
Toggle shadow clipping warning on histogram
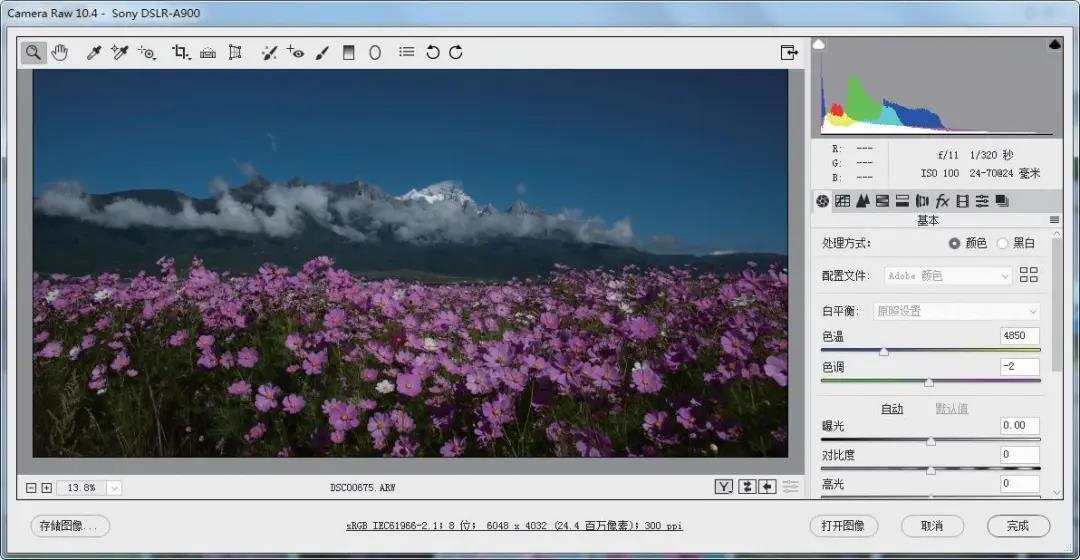[819, 45]
